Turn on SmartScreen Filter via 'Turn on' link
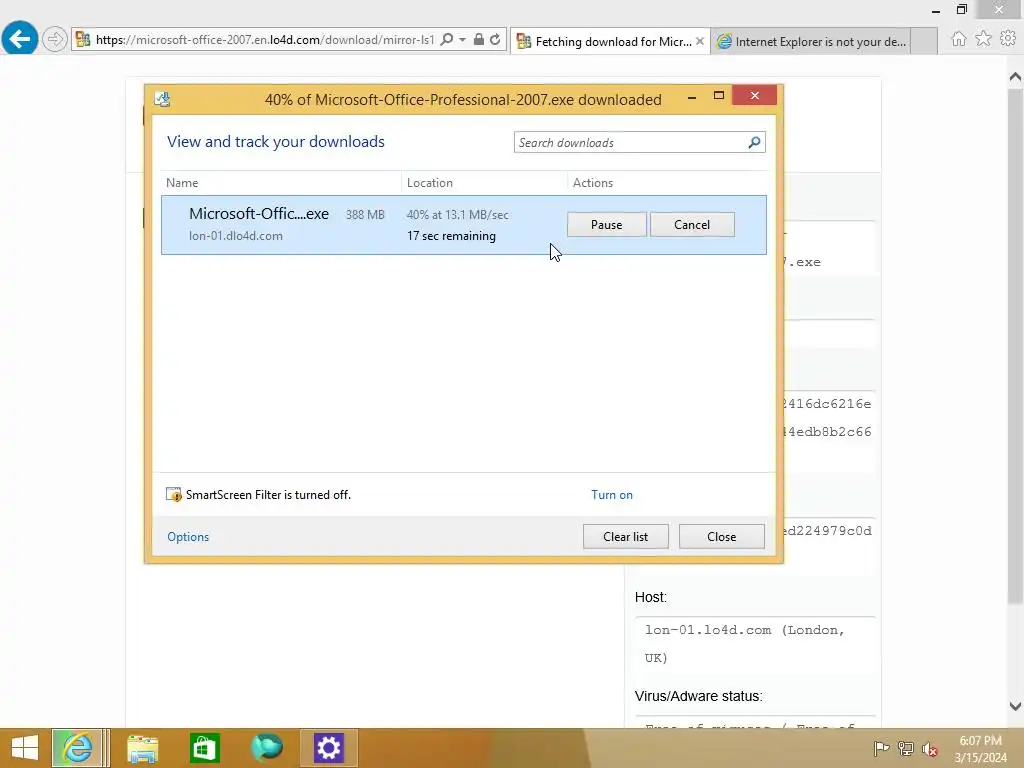This screenshot has width=1024, height=768. [x=612, y=495]
